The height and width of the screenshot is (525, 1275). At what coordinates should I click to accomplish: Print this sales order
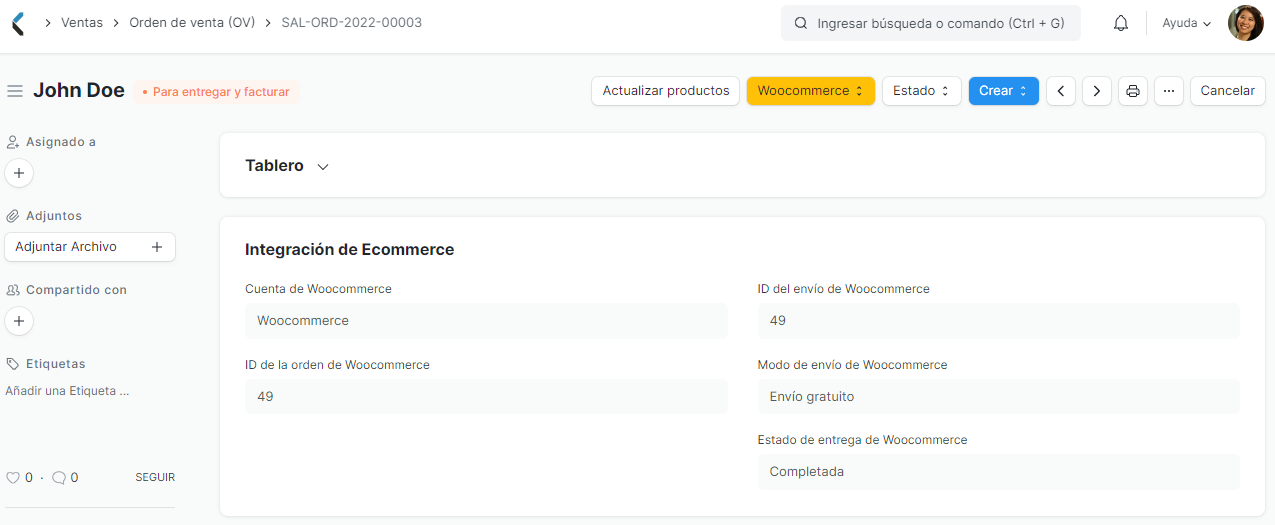[x=1133, y=91]
